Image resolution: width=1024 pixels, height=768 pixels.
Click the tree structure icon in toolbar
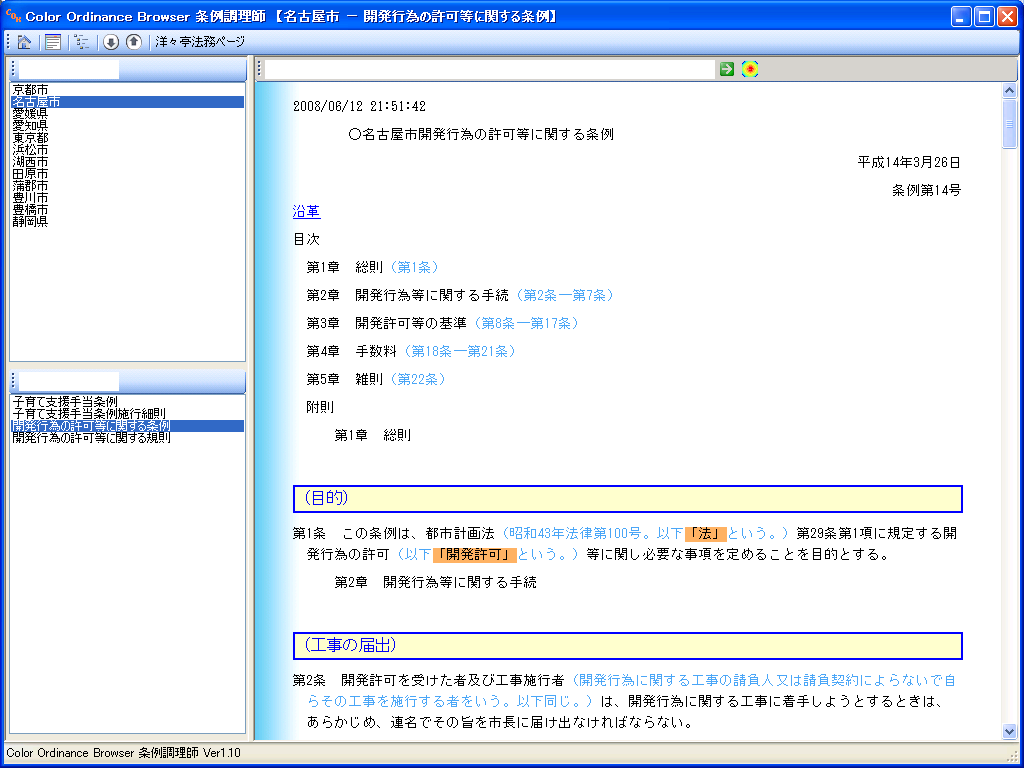click(81, 42)
